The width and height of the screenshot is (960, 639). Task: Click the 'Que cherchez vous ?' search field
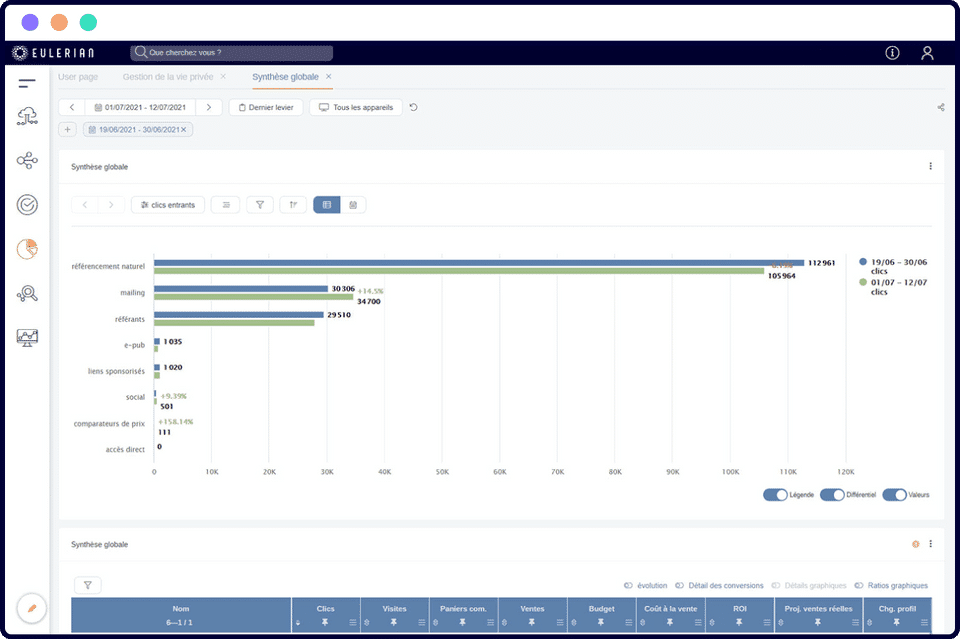(x=235, y=53)
